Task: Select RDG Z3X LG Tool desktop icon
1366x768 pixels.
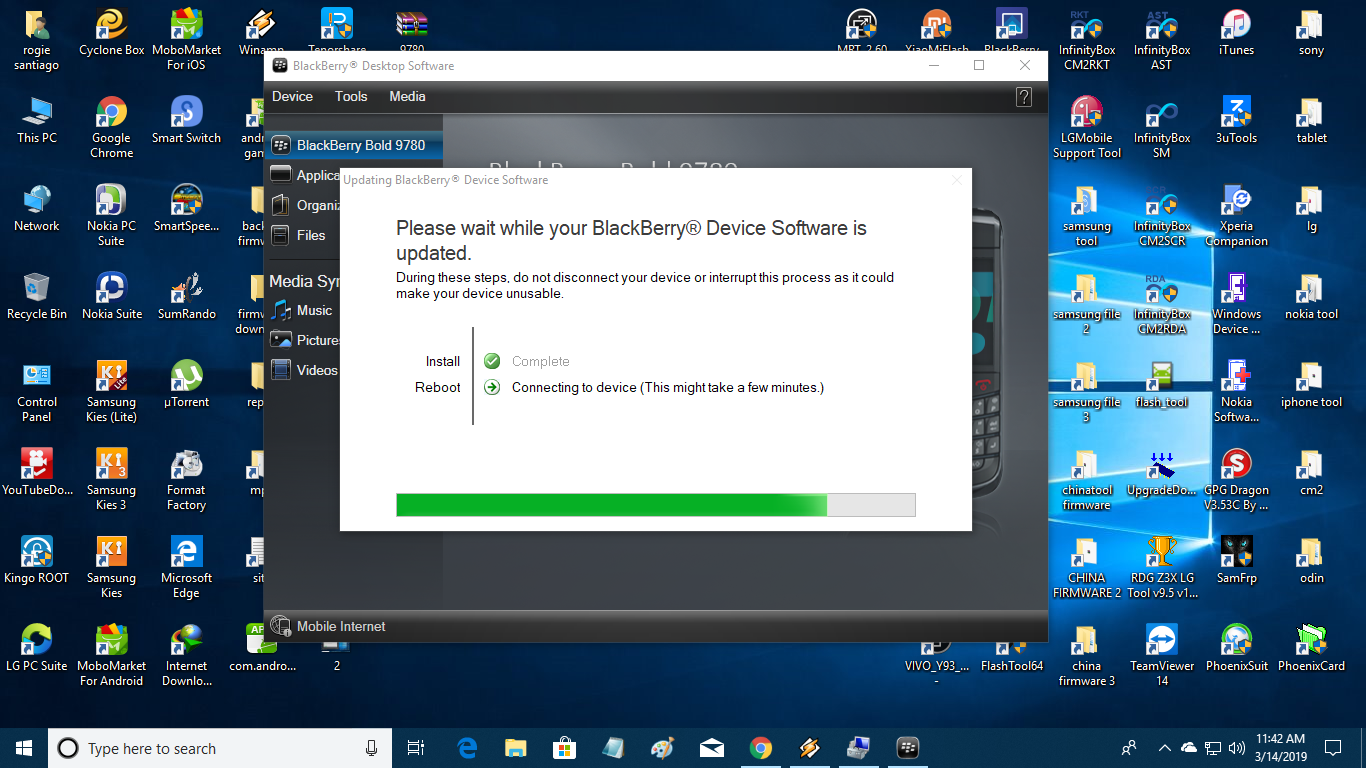Action: 1162,568
